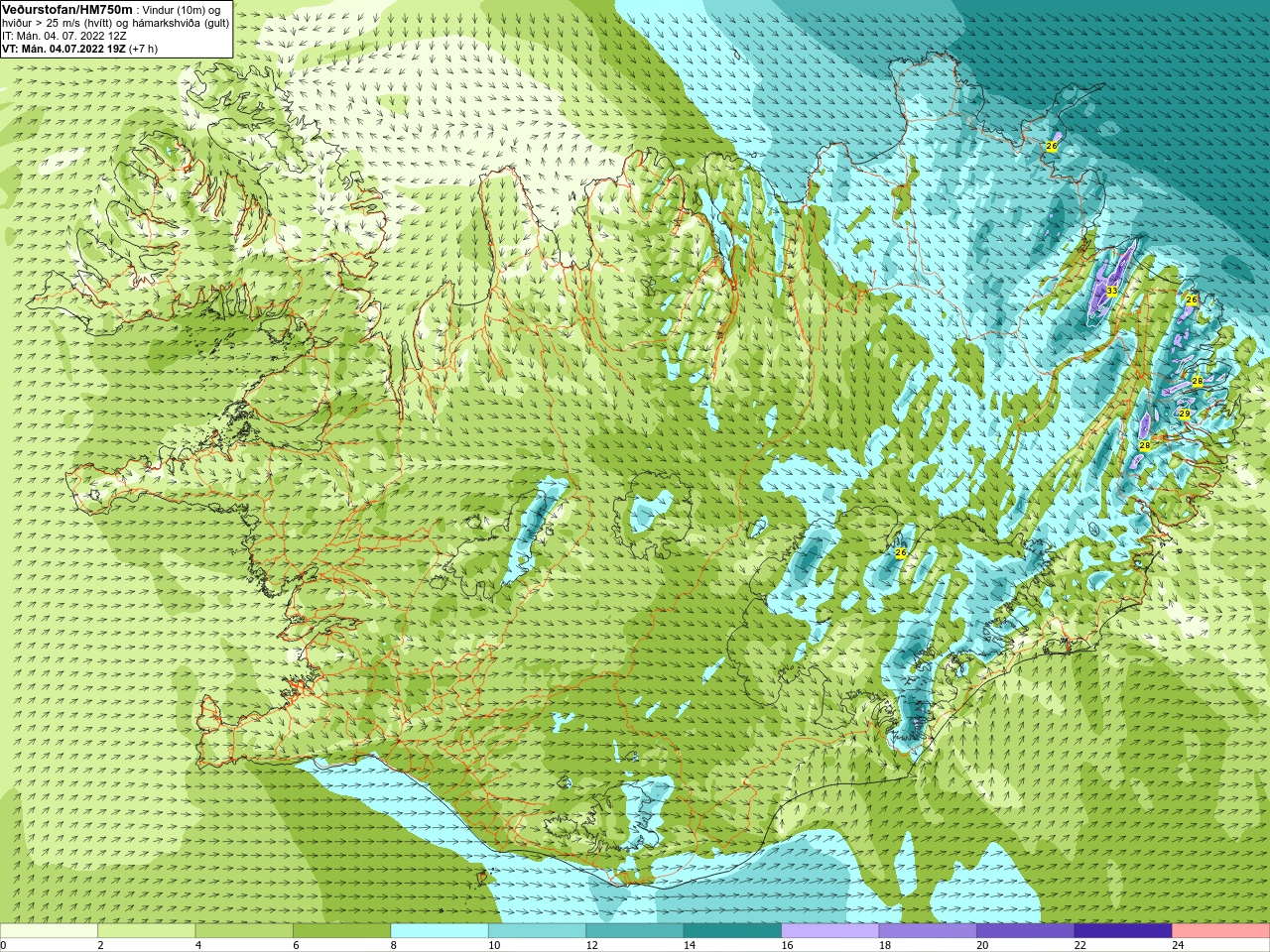Click the legend scale number 4
The image size is (1270, 952).
coord(198,945)
